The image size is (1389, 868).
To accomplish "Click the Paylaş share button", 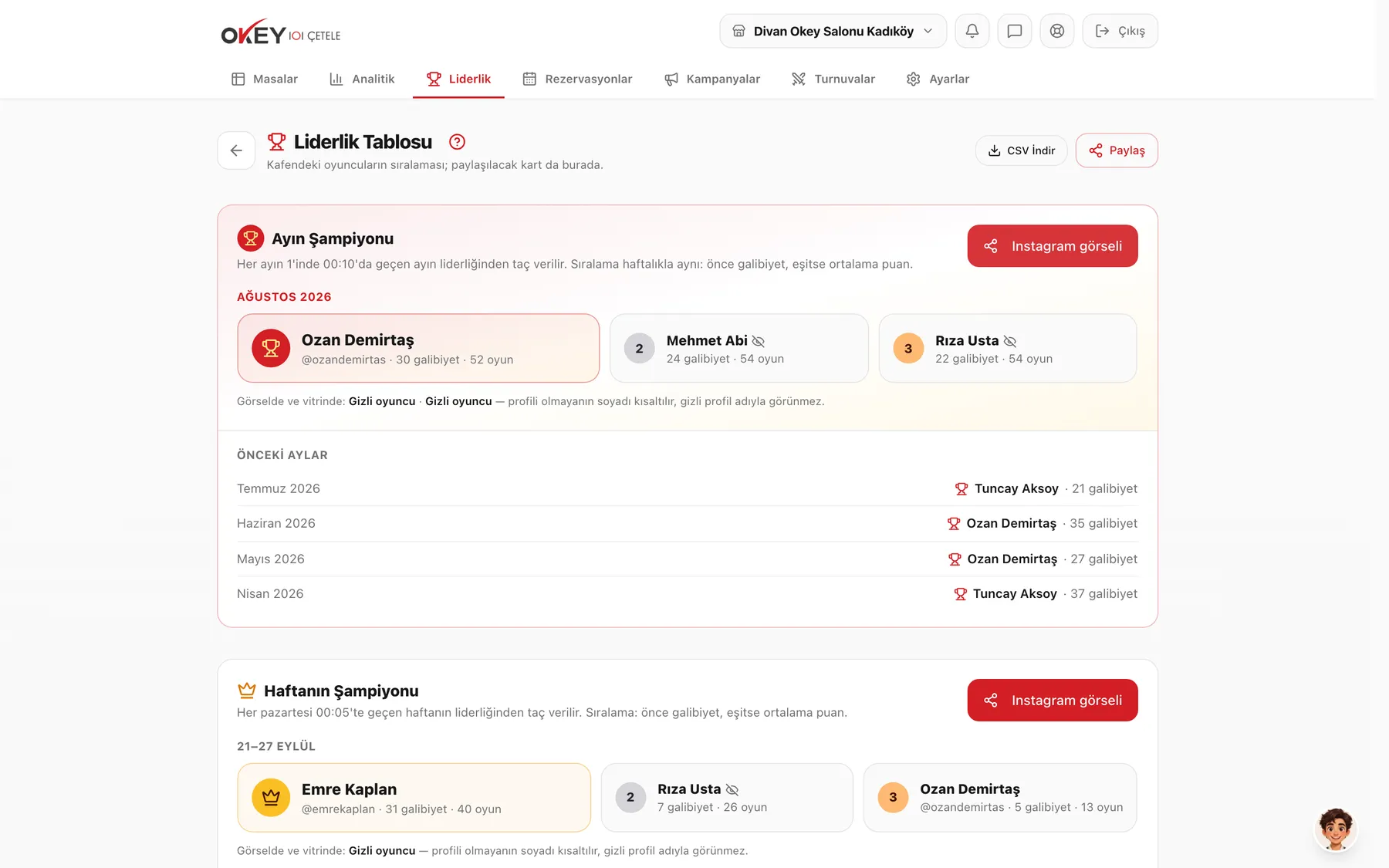I will pyautogui.click(x=1117, y=150).
